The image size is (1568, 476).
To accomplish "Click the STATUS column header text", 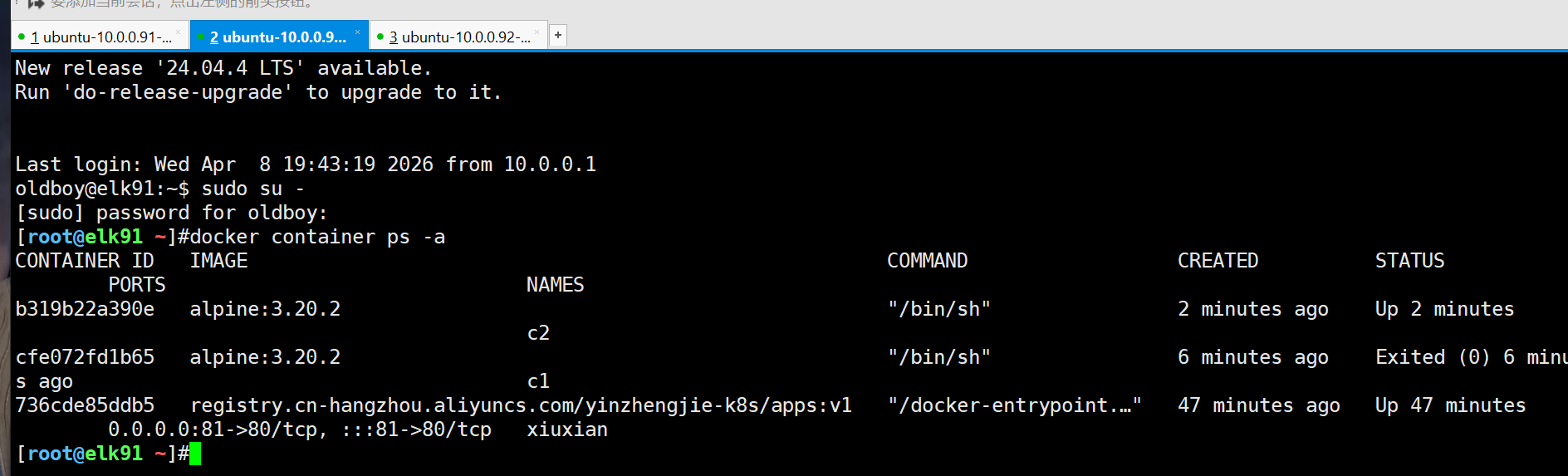I will [1409, 261].
